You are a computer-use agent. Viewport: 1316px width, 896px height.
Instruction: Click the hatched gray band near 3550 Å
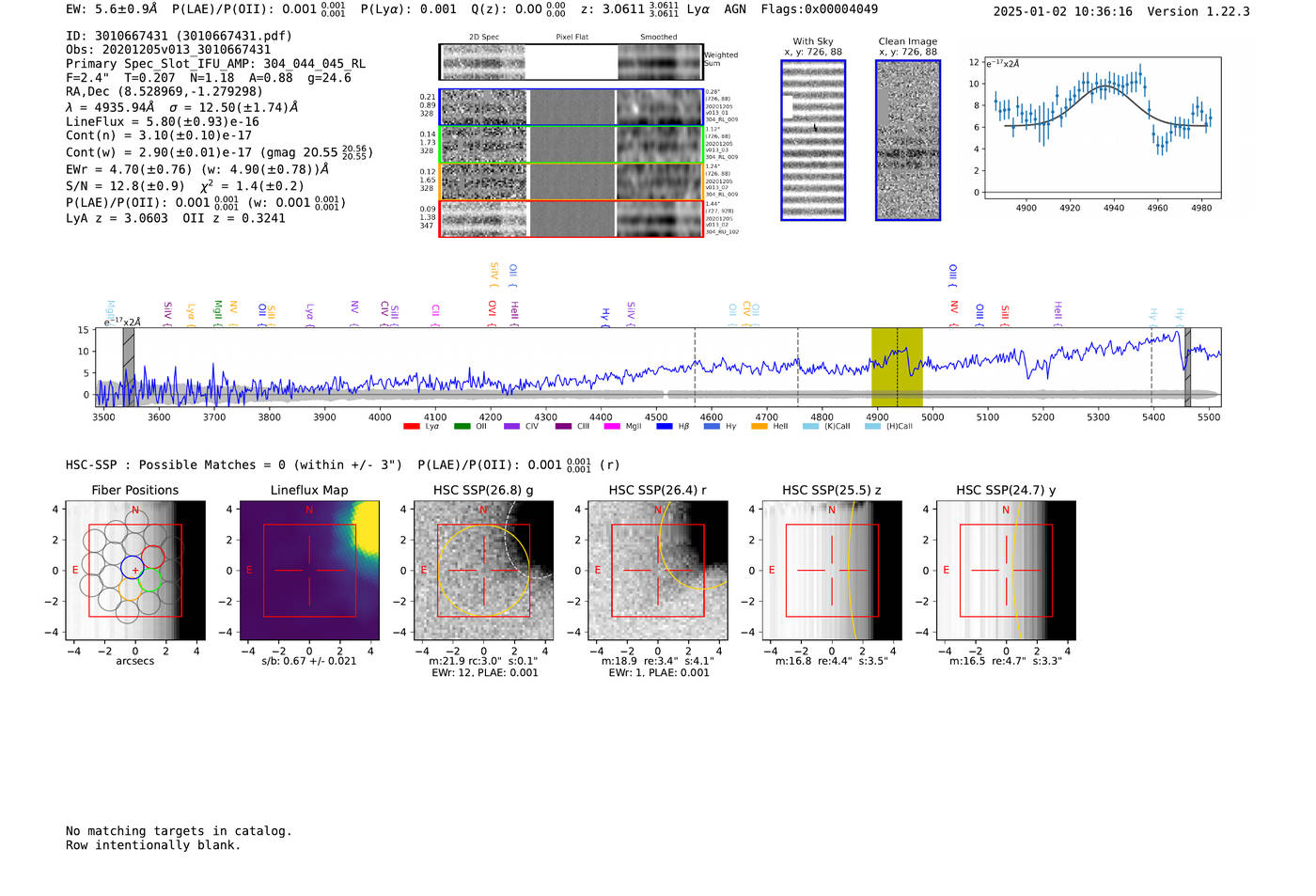(x=129, y=367)
